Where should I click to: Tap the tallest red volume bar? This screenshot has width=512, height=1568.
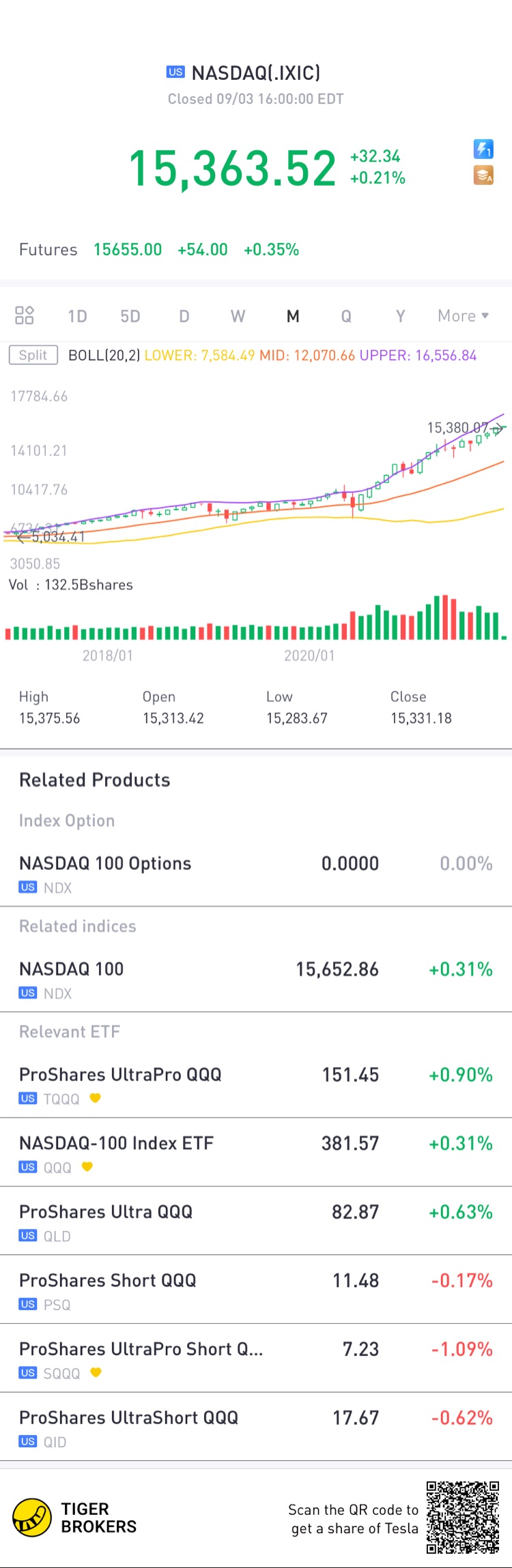(444, 617)
